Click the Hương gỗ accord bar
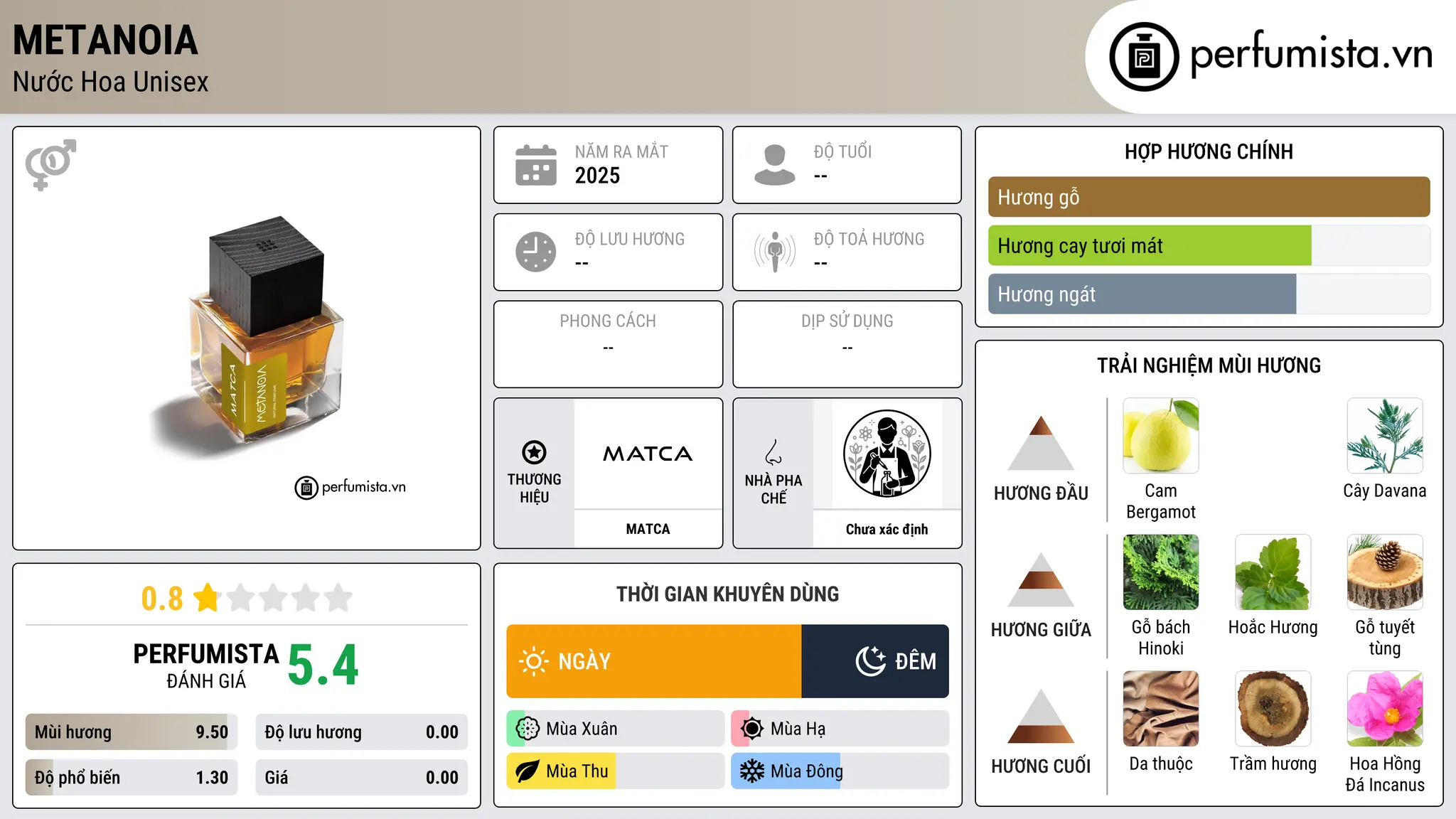The image size is (1456, 819). [x=1209, y=197]
